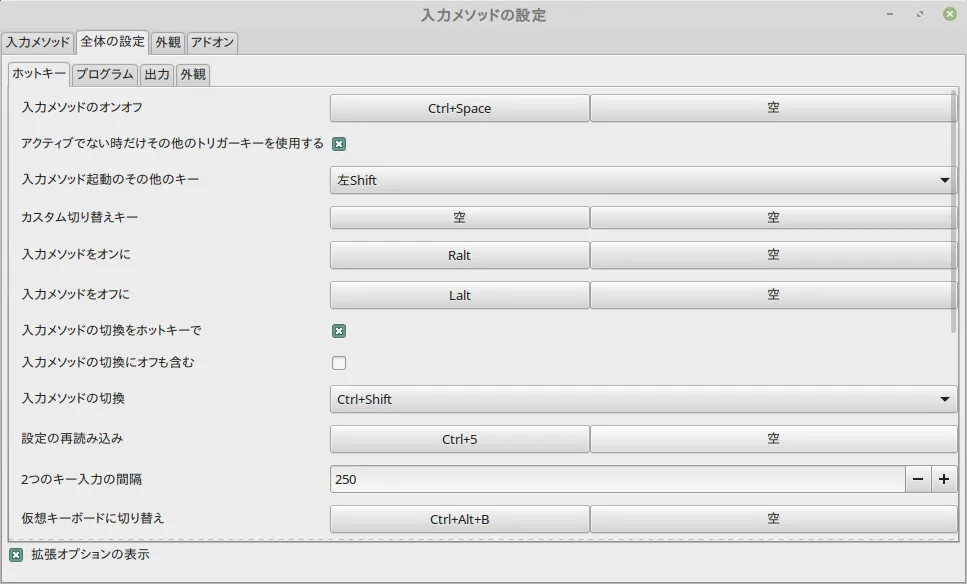Screen dimensions: 967x584
Task: Select the top-level 外観 tab
Action: coord(168,42)
